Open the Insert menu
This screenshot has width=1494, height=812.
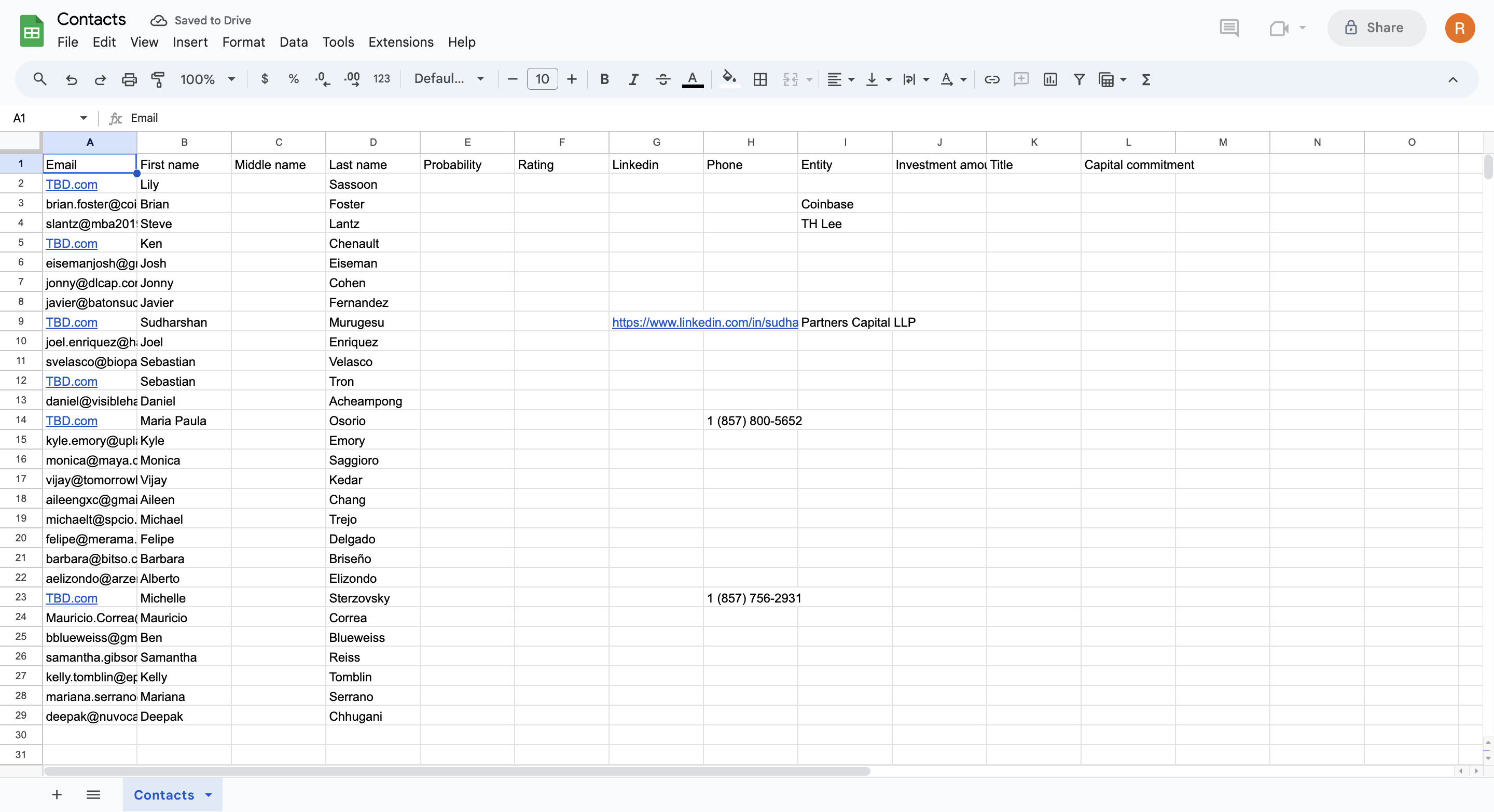point(190,41)
